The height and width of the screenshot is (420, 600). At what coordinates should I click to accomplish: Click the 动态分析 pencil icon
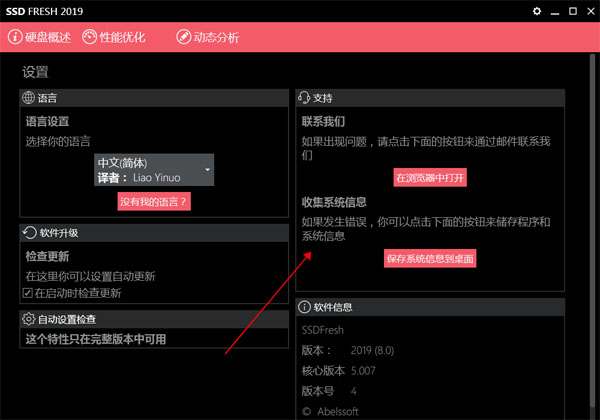coord(183,37)
